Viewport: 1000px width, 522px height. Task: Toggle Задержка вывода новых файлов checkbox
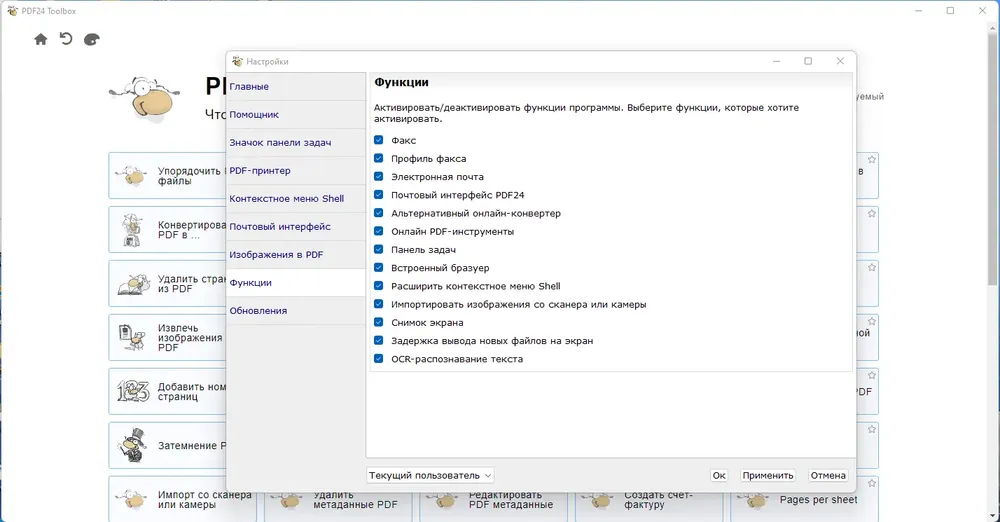point(379,340)
